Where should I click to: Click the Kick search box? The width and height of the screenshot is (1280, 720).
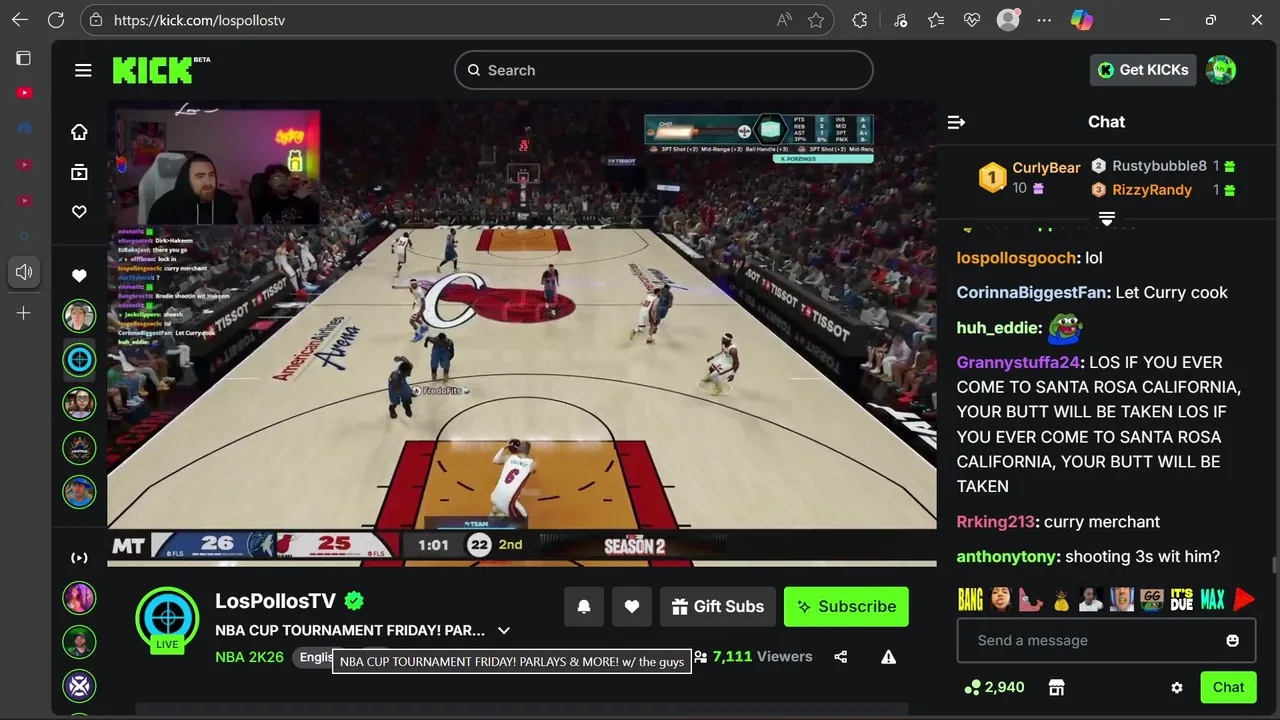pos(664,70)
